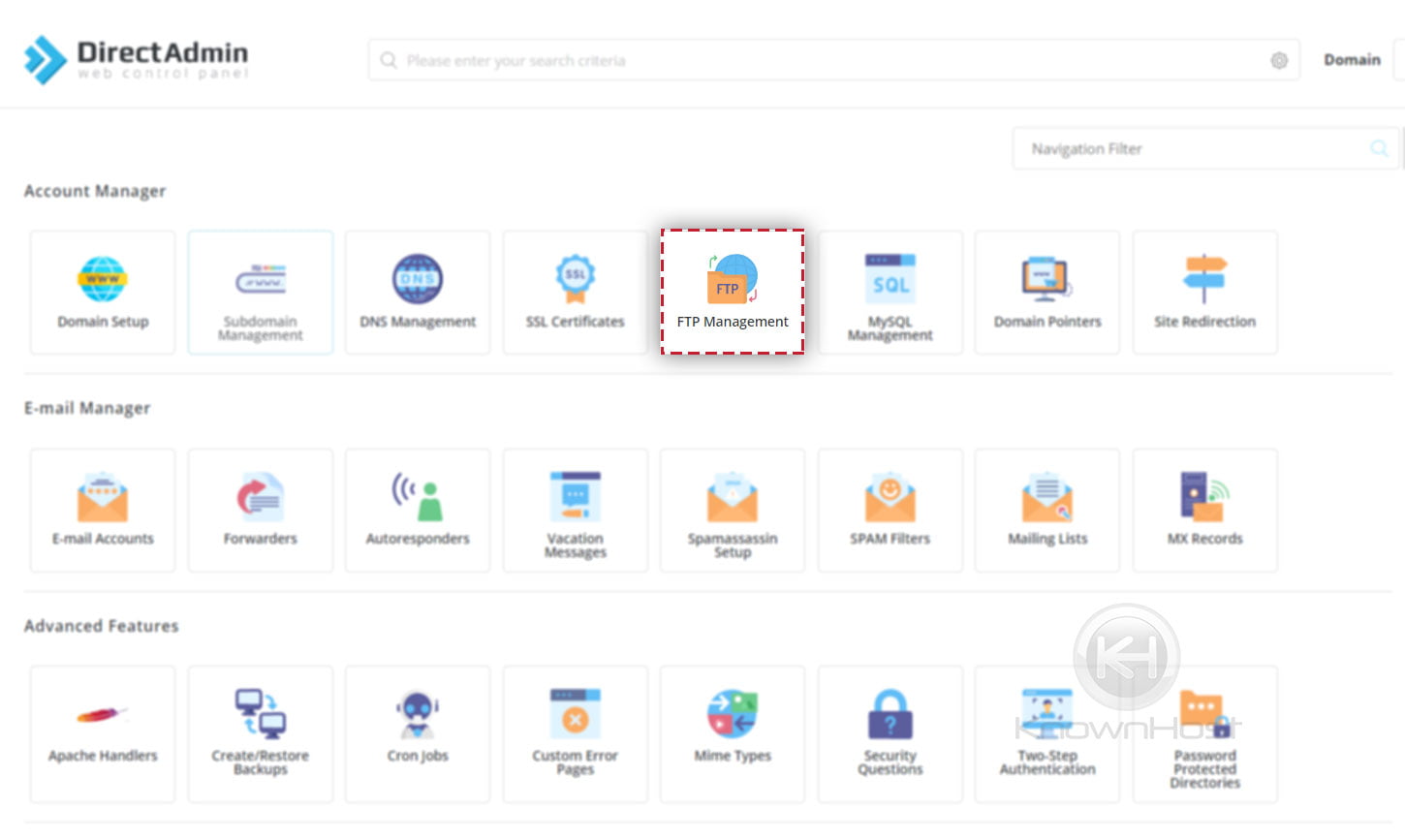Open MX Records
Screen dimensions: 1405x840
pos(1204,509)
